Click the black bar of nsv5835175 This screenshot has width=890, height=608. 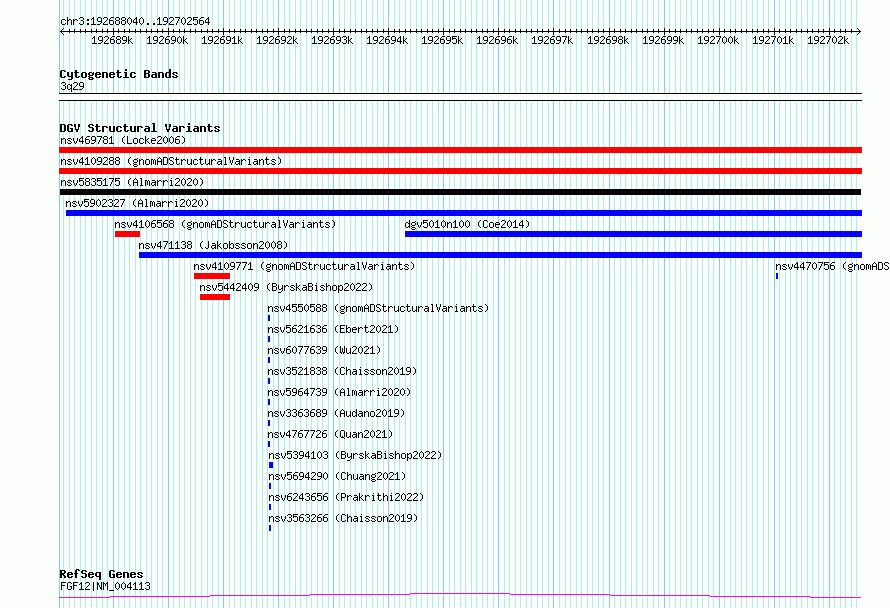(460, 192)
